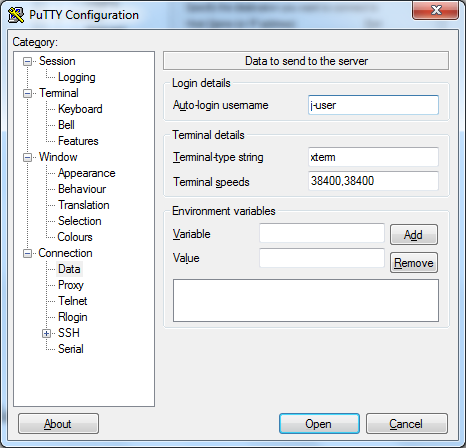Open the Serial category

click(x=71, y=349)
